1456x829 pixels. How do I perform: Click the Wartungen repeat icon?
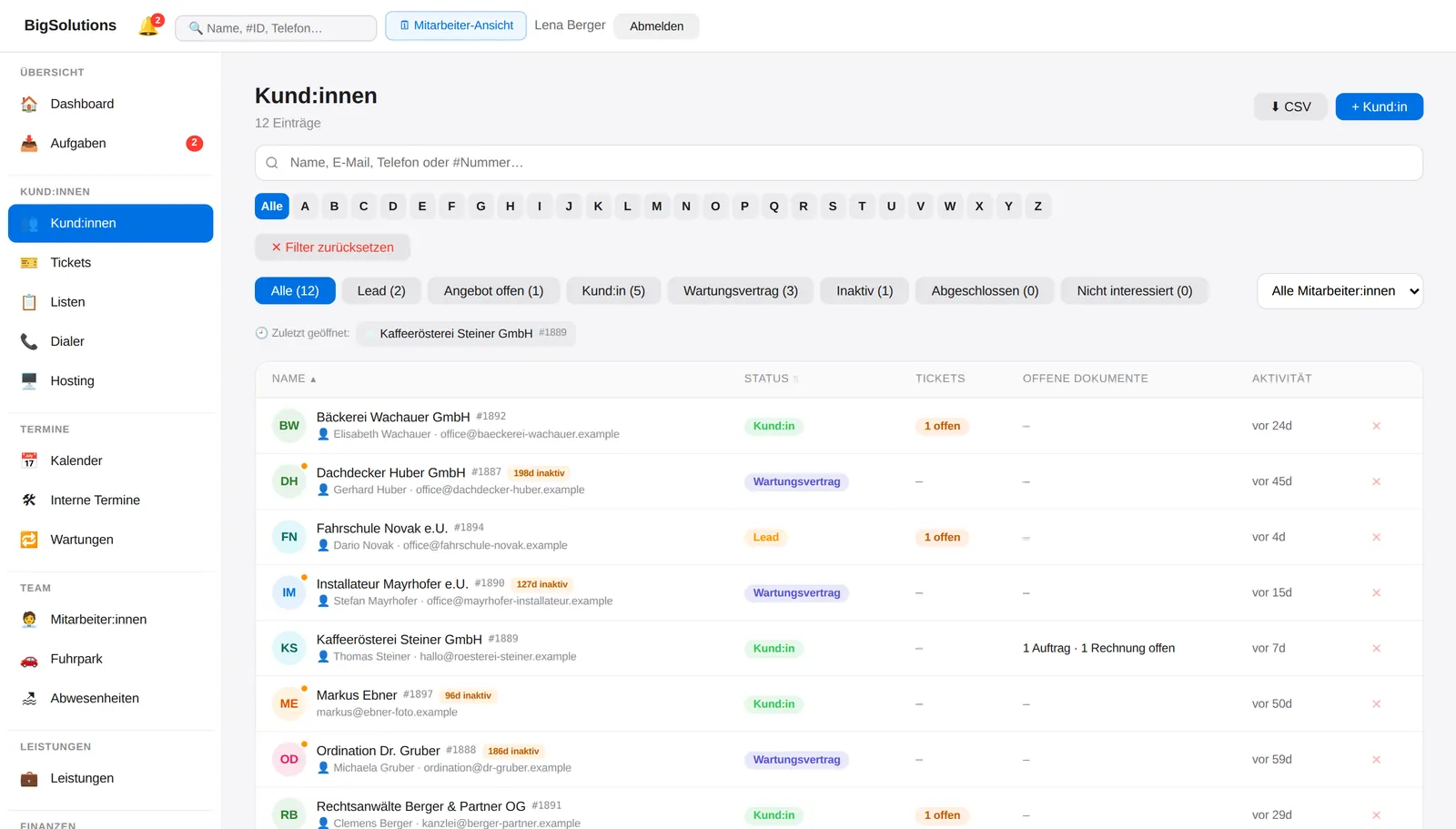pos(29,540)
